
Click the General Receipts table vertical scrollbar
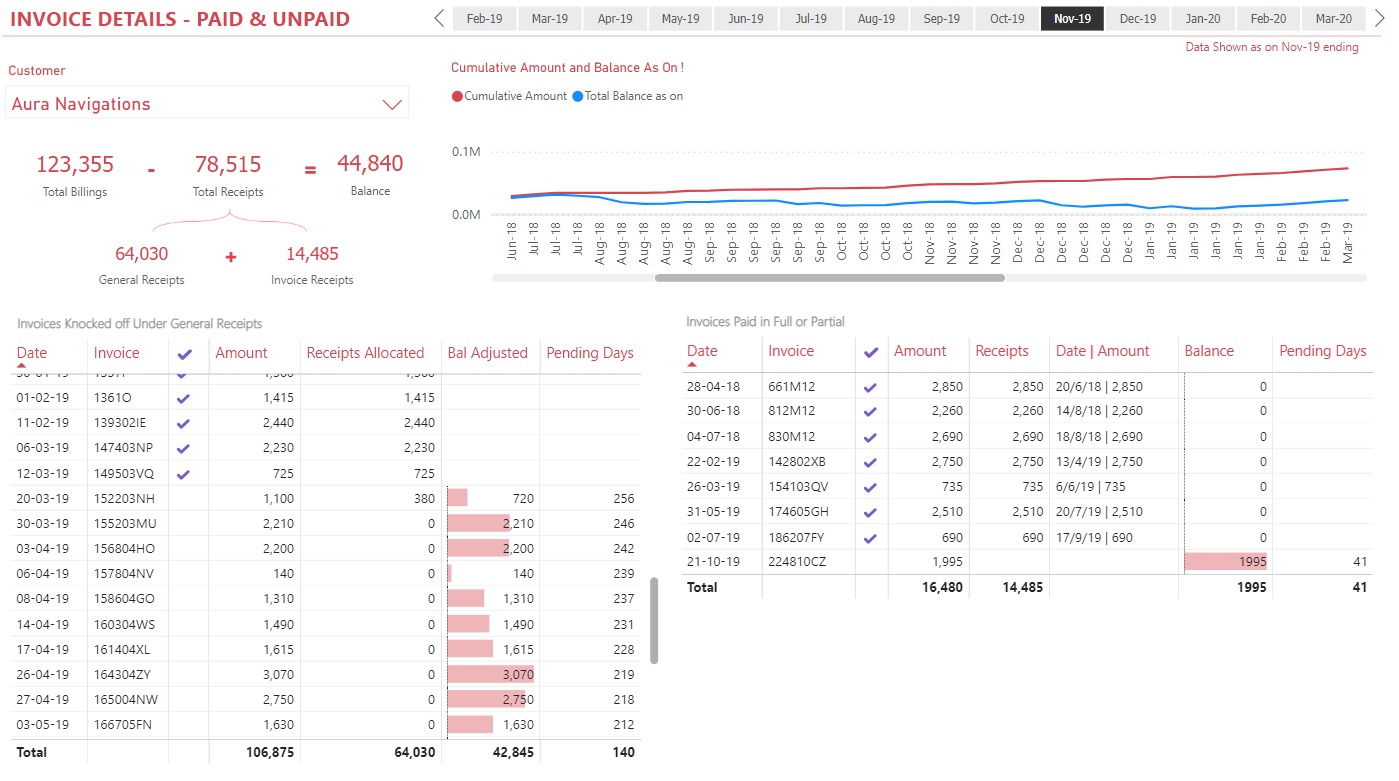(654, 620)
